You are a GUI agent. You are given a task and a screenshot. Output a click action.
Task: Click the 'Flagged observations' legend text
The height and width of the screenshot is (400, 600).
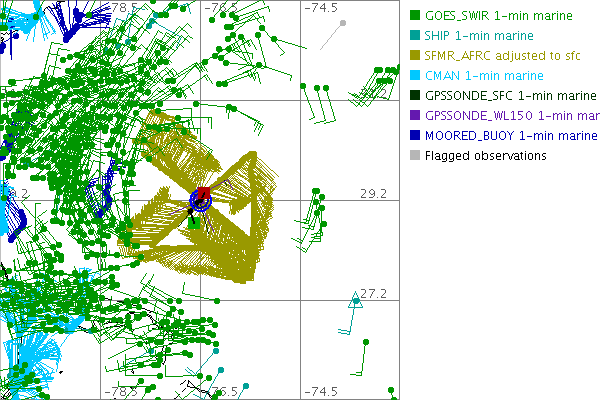click(486, 155)
